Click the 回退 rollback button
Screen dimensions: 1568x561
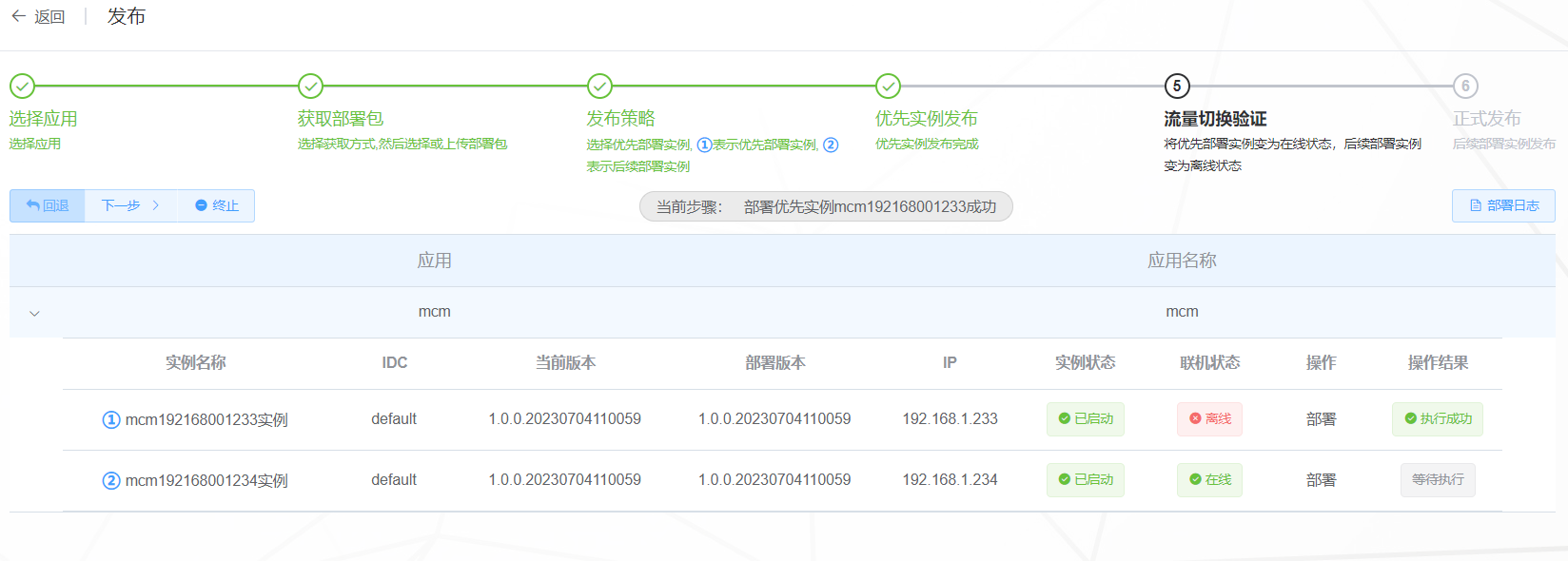[x=48, y=205]
